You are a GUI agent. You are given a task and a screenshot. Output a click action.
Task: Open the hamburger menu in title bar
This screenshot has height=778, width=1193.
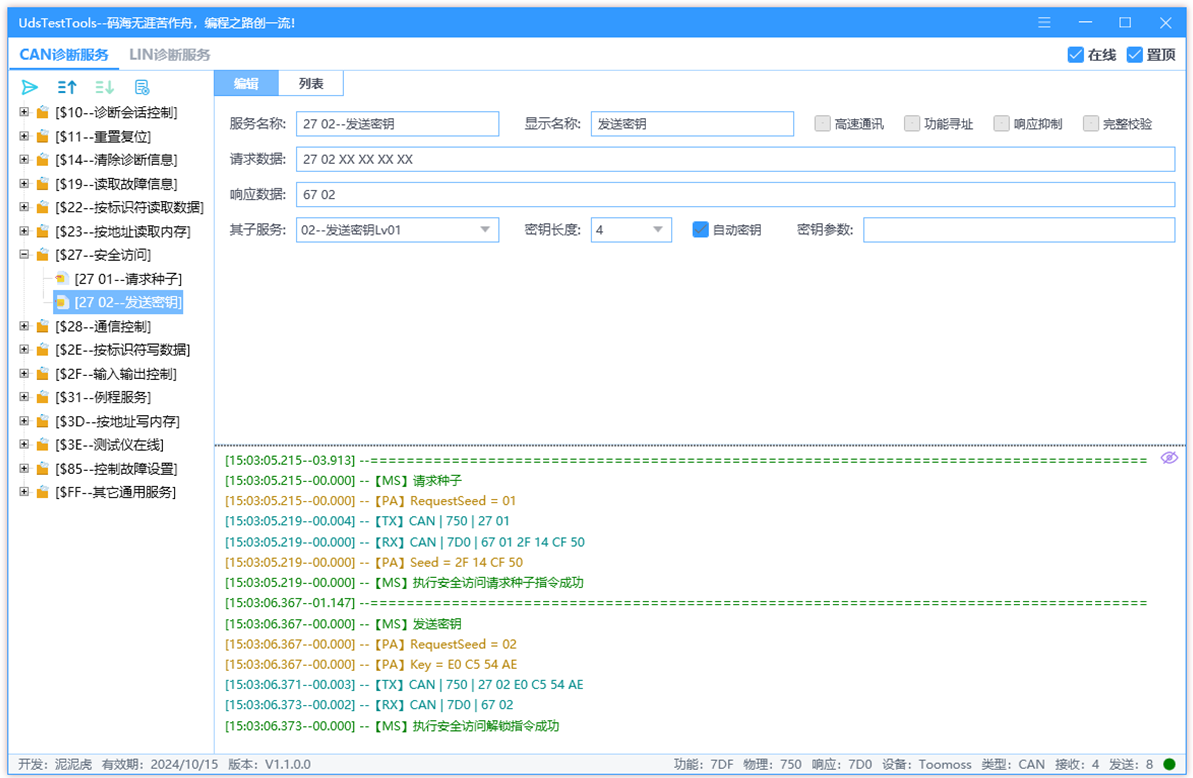[1044, 23]
